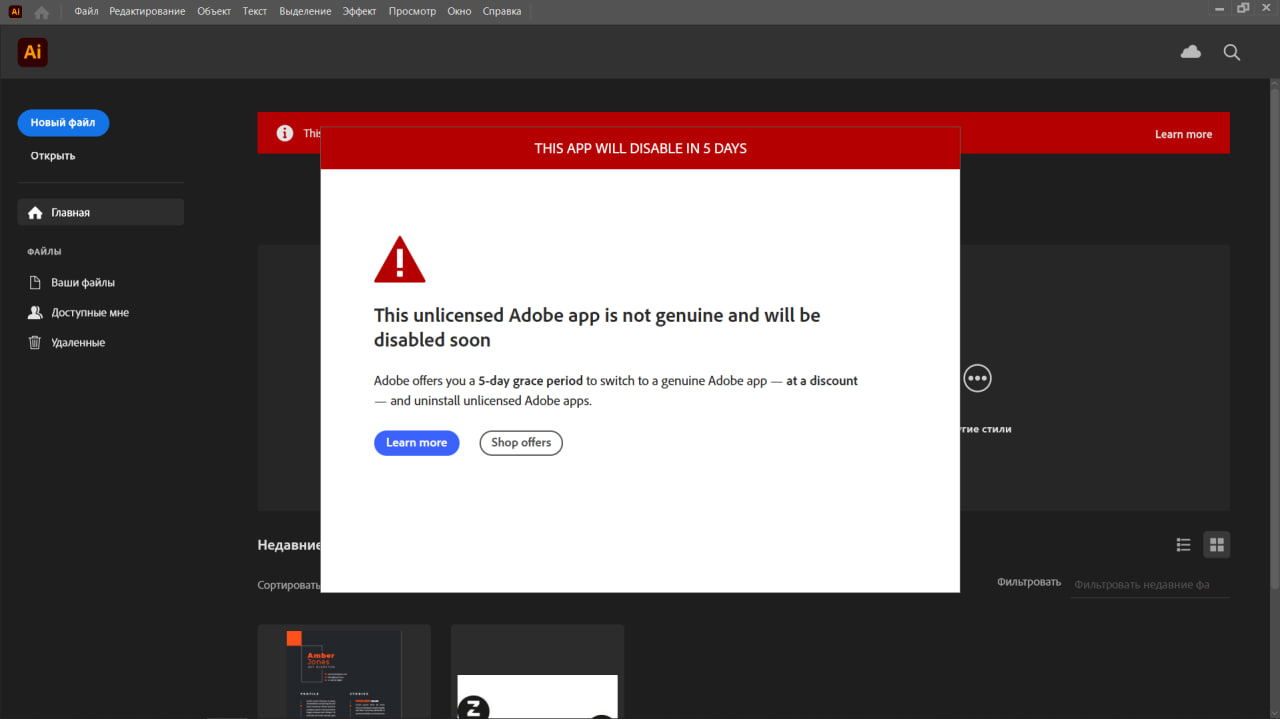Image resolution: width=1280 pixels, height=719 pixels.
Task: Click the Новый файл button
Action: (63, 123)
